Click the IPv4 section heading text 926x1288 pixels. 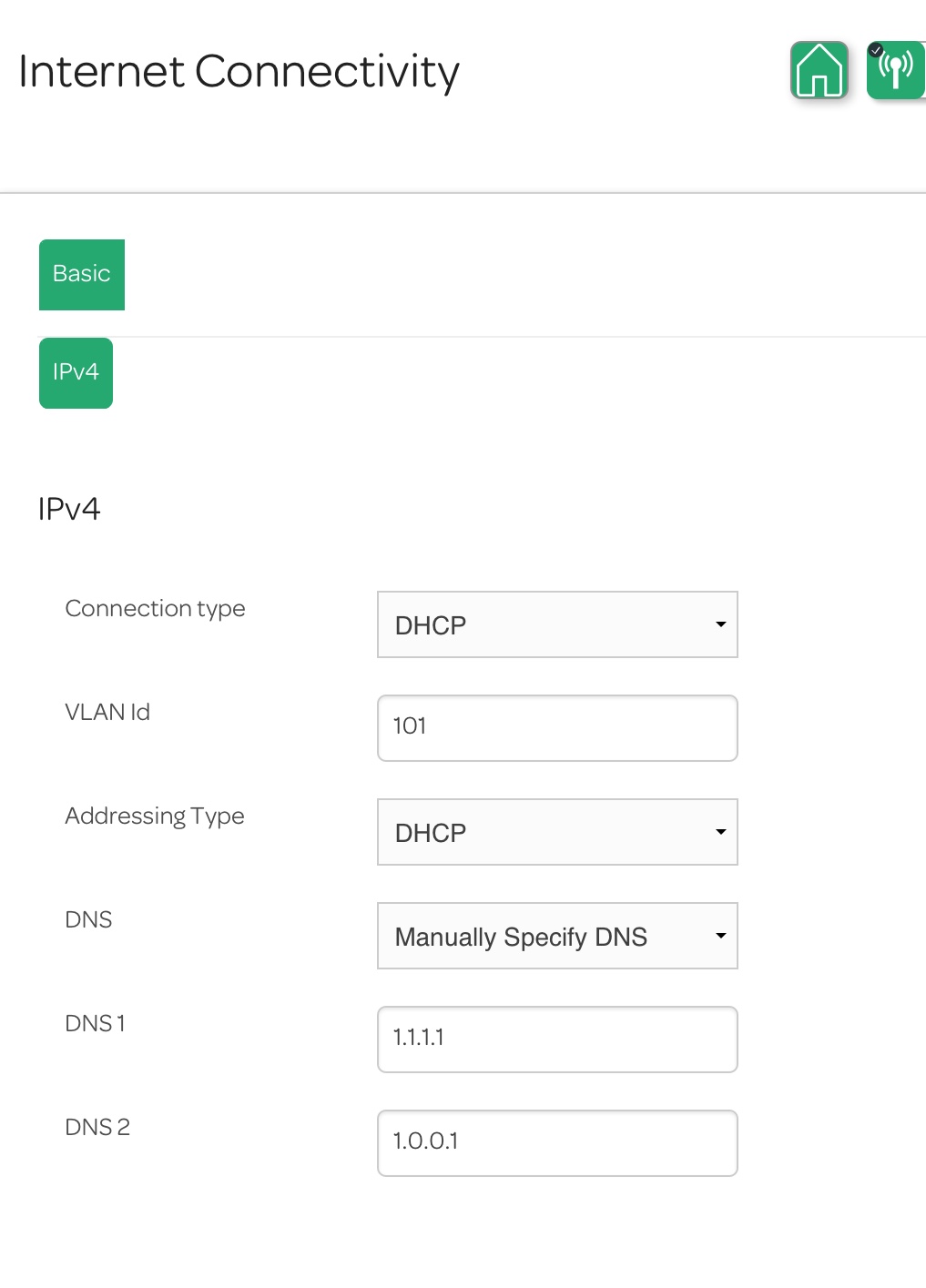click(69, 509)
